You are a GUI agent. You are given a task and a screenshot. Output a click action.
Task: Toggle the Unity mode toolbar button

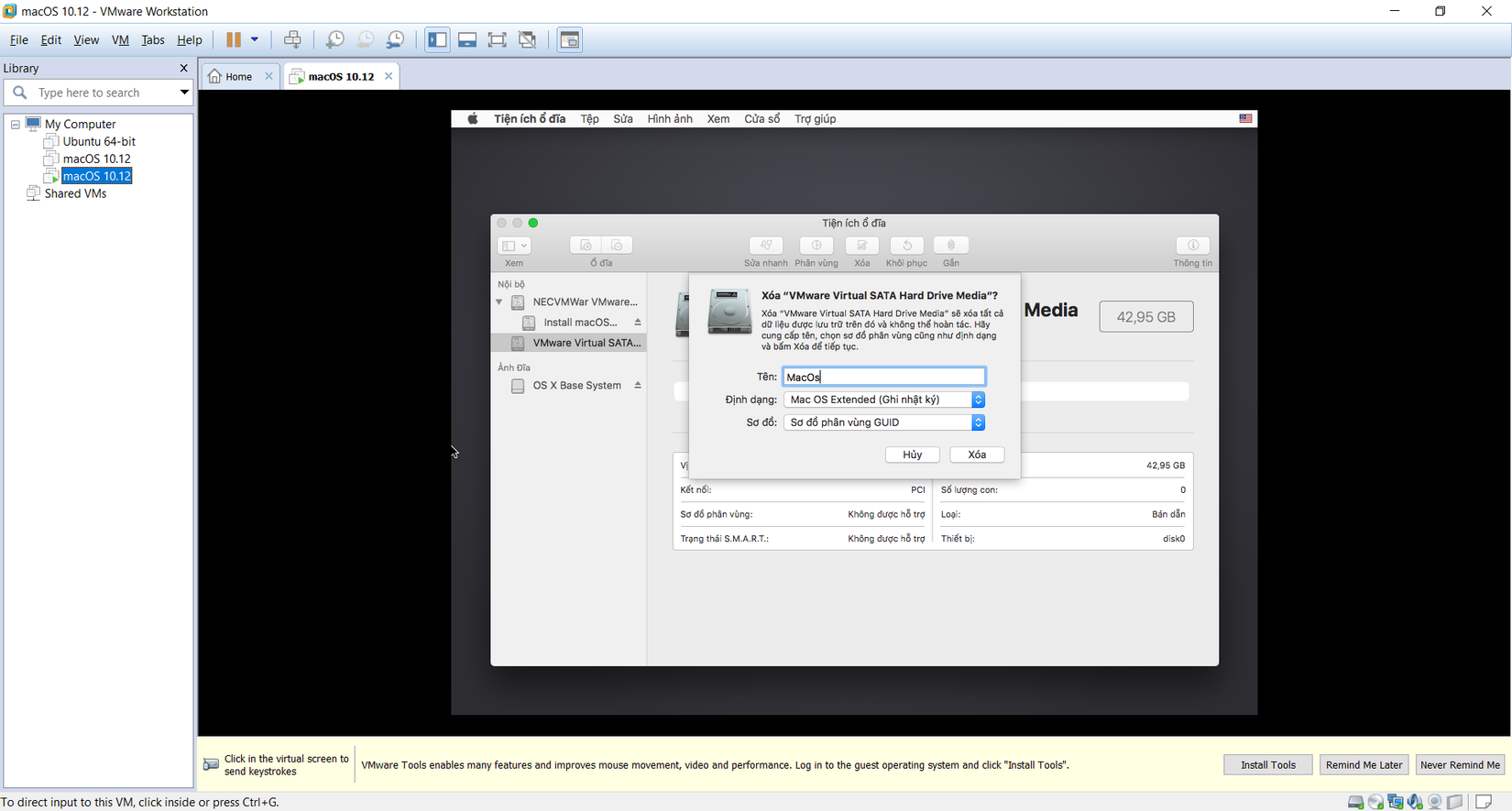527,39
